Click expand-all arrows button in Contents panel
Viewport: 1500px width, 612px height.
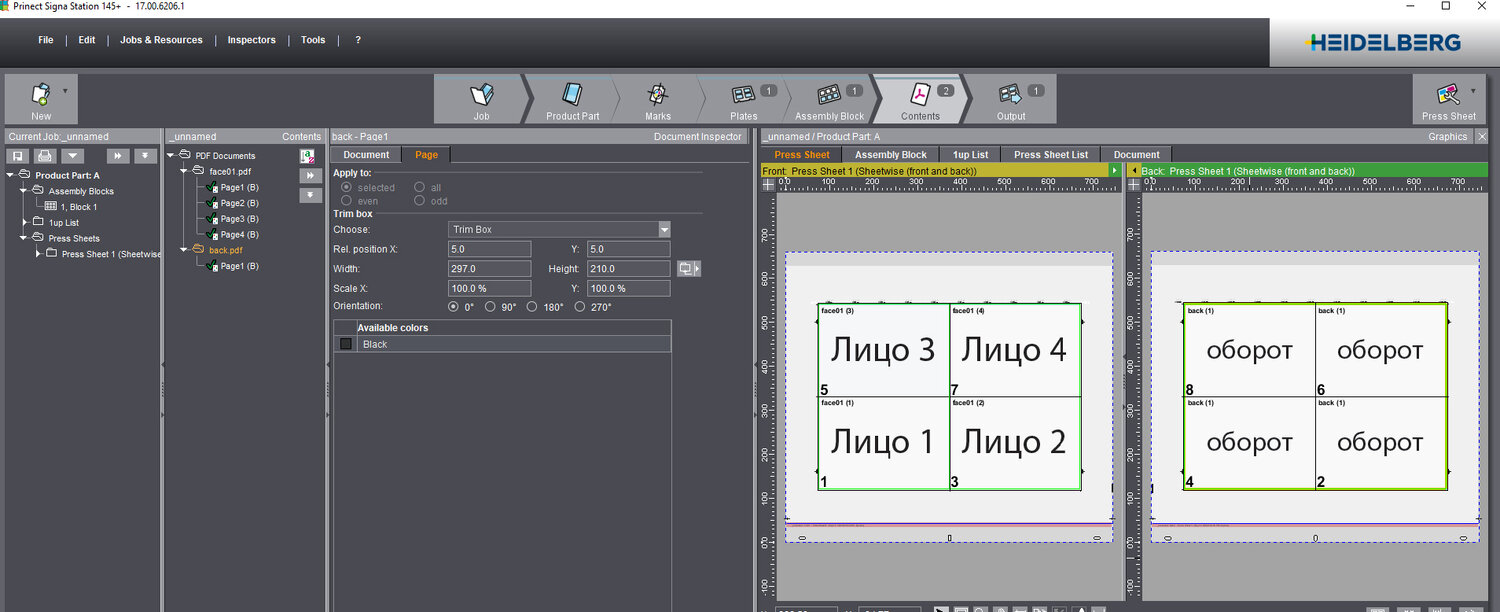point(310,176)
